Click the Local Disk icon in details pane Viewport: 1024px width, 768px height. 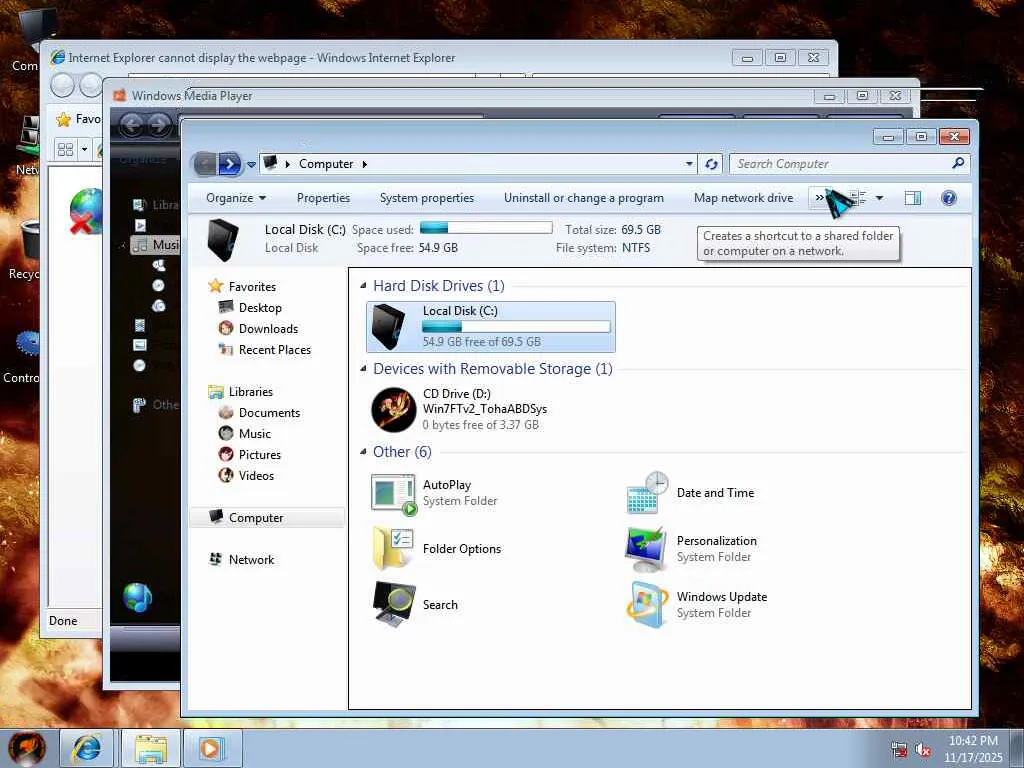point(223,240)
